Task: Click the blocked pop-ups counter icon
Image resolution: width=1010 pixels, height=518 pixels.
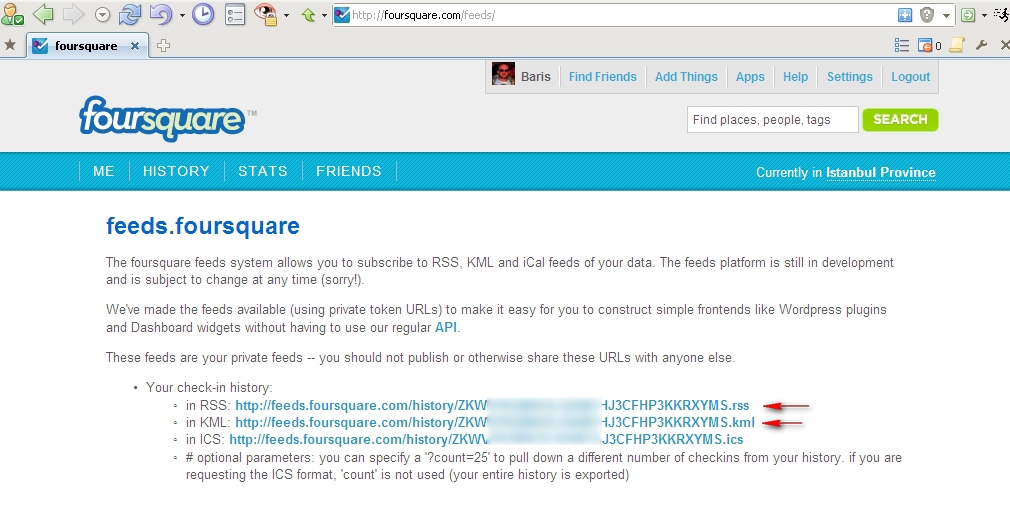Action: coord(929,45)
